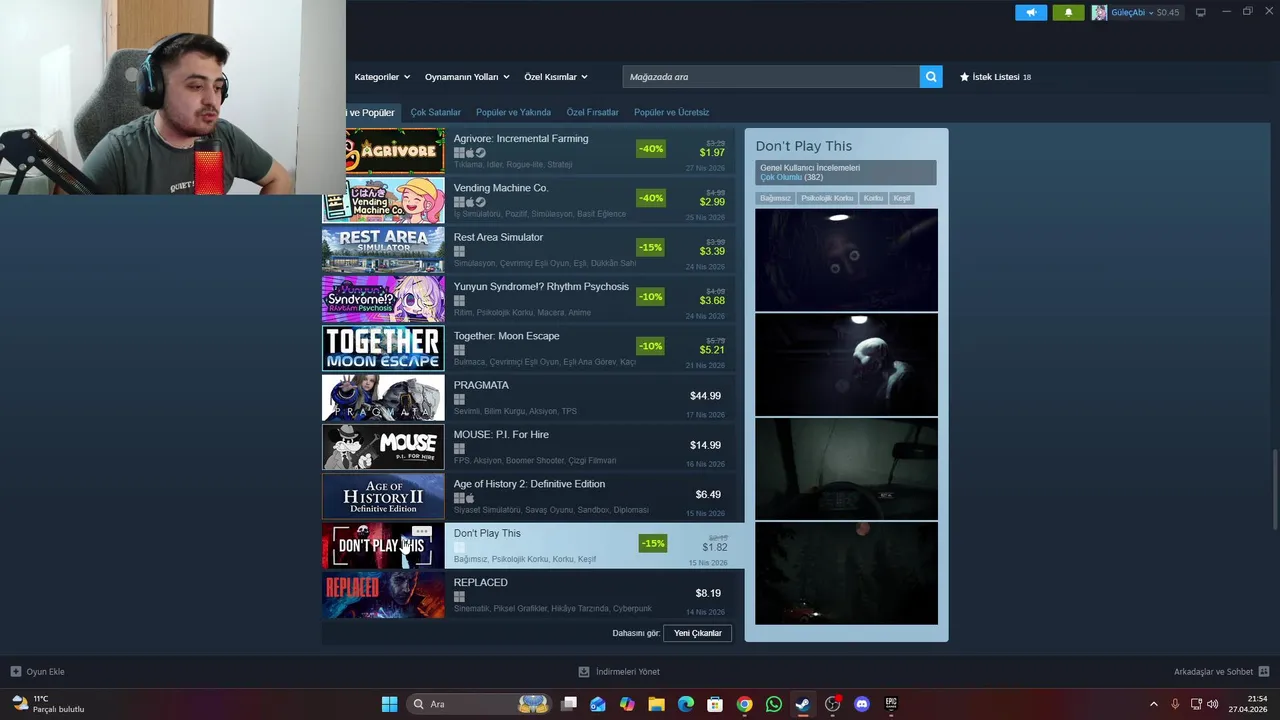The width and height of the screenshot is (1280, 720).
Task: Open the Steam announcements megaphone button
Action: [1030, 12]
